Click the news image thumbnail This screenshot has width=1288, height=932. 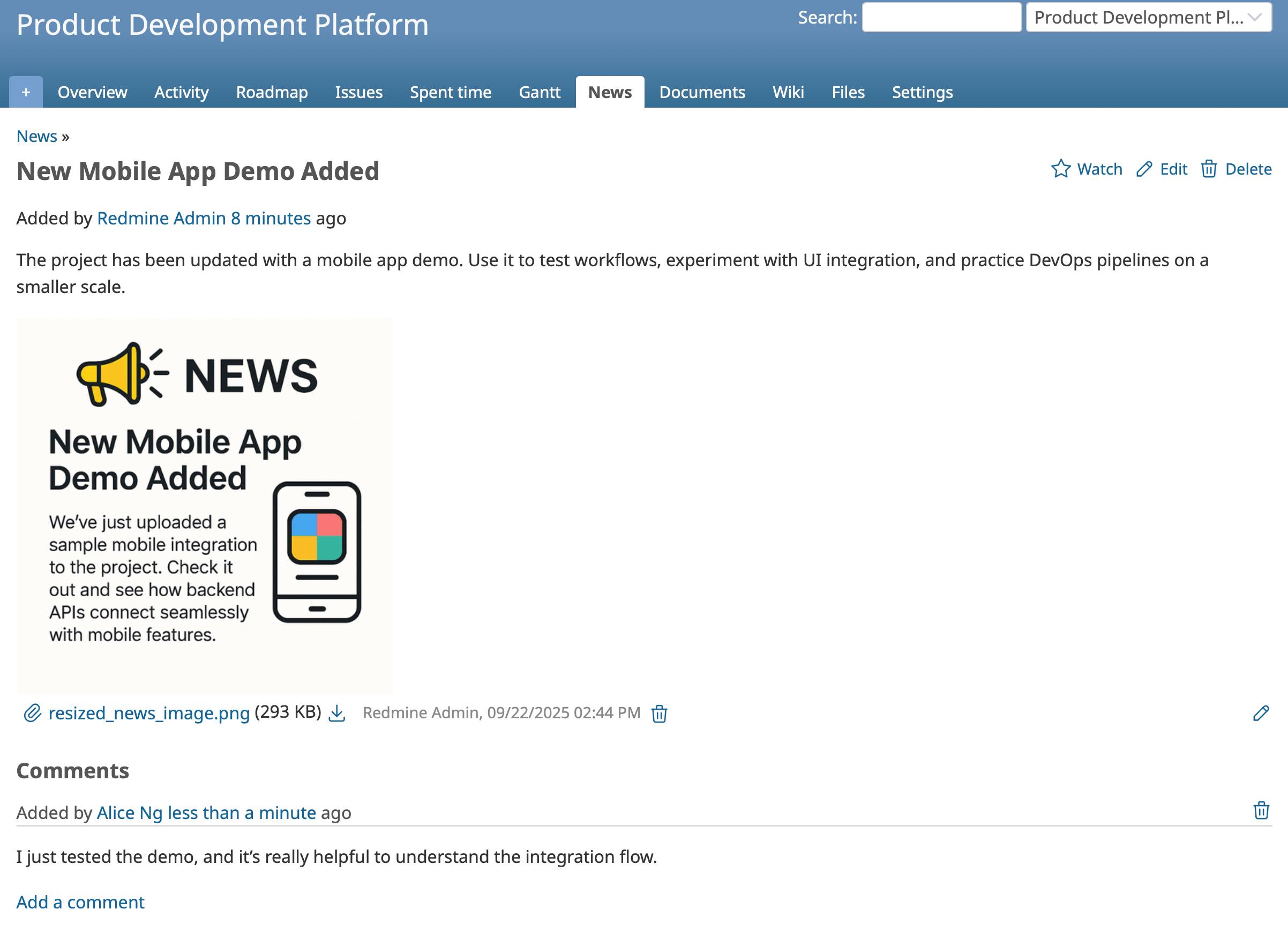pyautogui.click(x=205, y=505)
